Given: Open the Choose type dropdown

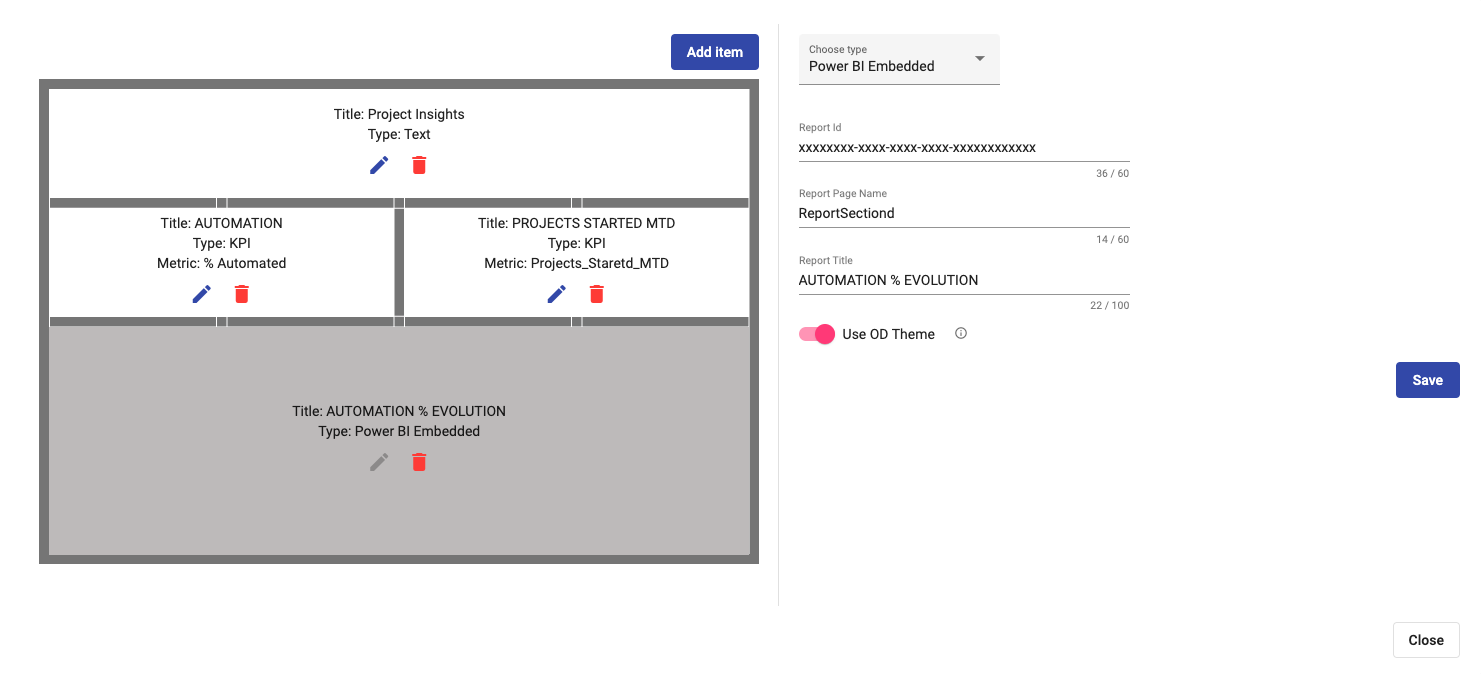Looking at the screenshot, I should pyautogui.click(x=899, y=59).
